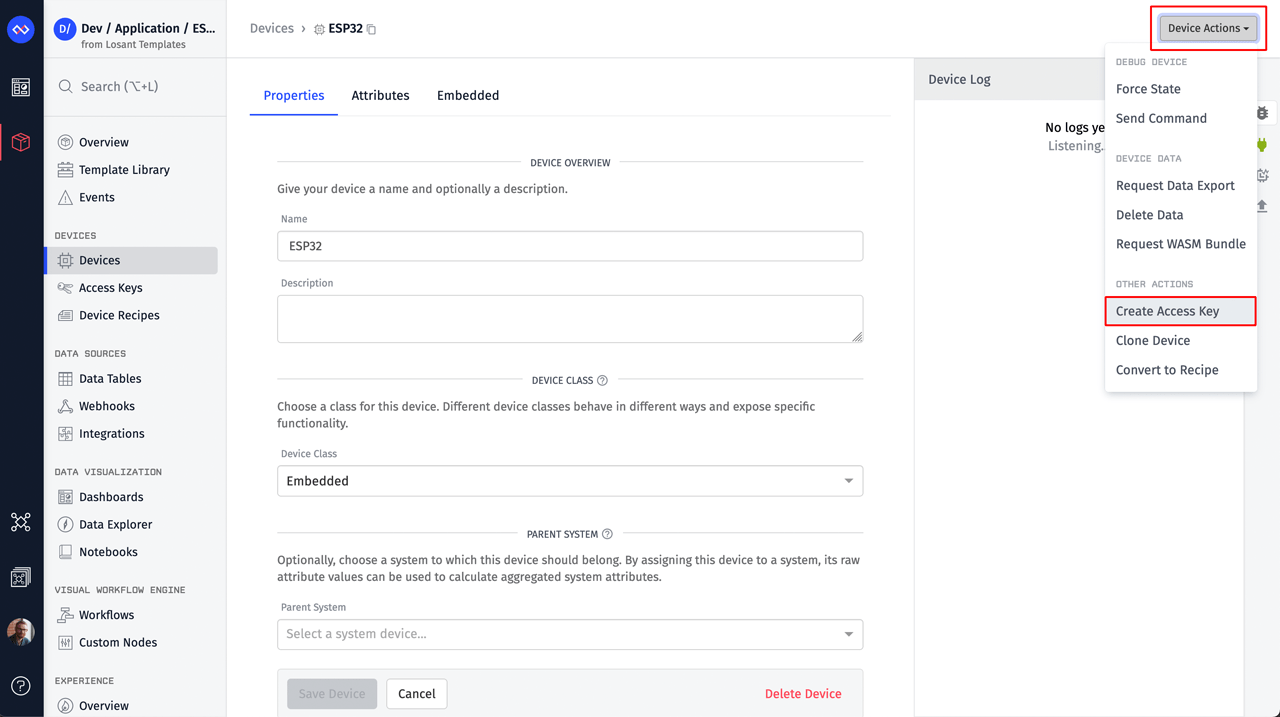Click the D/ application badge

pos(65,29)
